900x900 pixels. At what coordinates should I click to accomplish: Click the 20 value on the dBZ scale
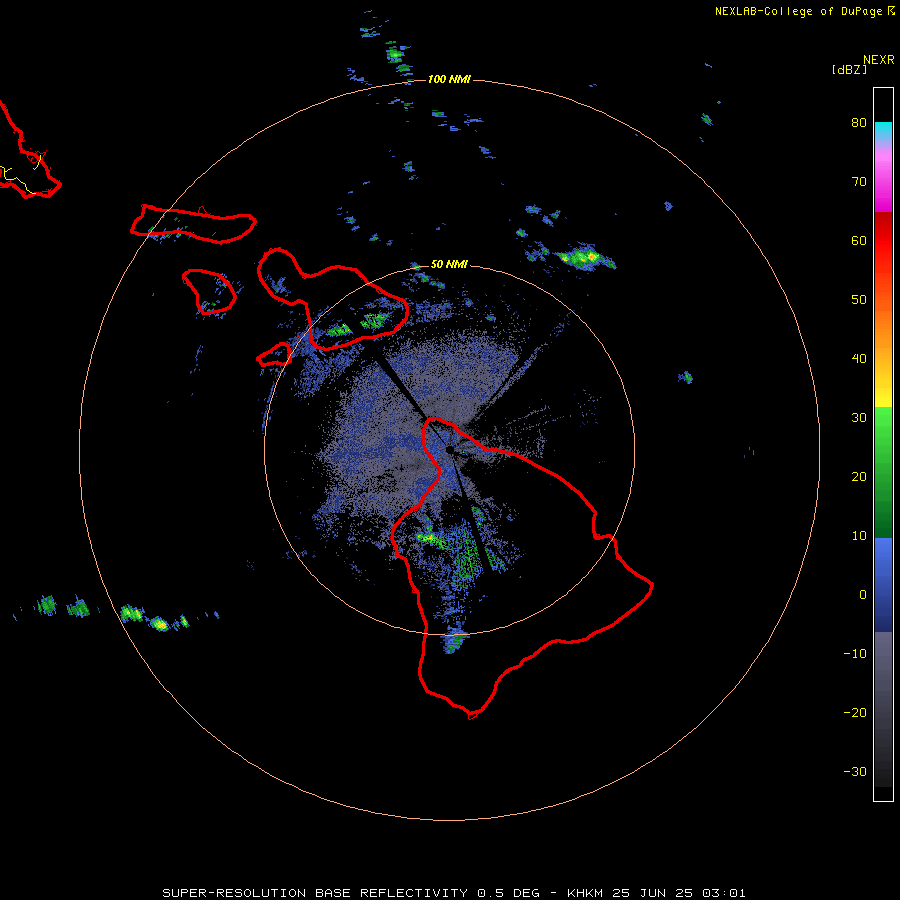859,477
